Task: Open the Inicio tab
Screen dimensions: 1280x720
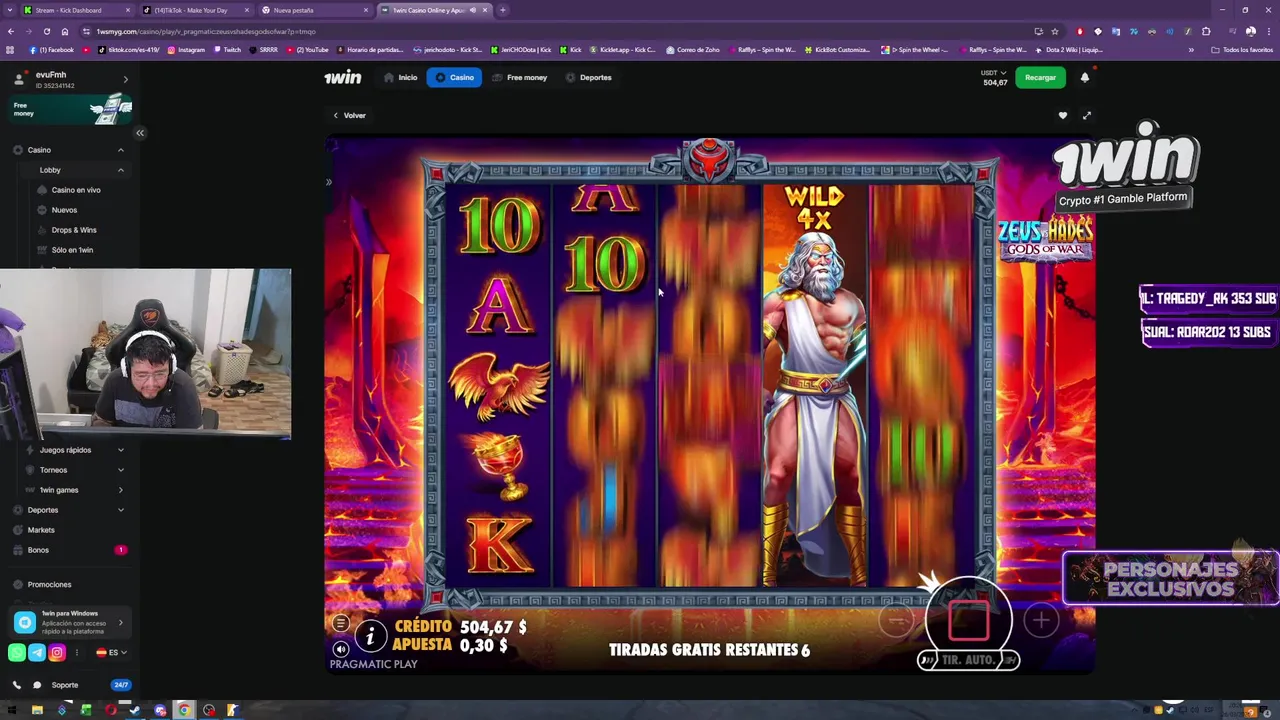Action: [x=399, y=77]
